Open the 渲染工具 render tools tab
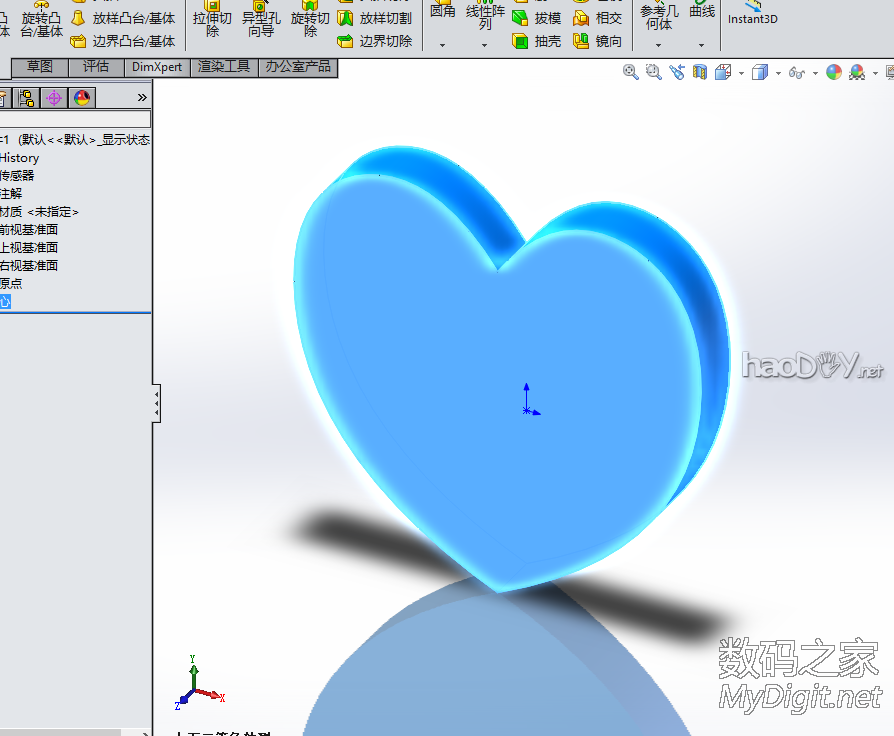The image size is (894, 736). [x=224, y=67]
